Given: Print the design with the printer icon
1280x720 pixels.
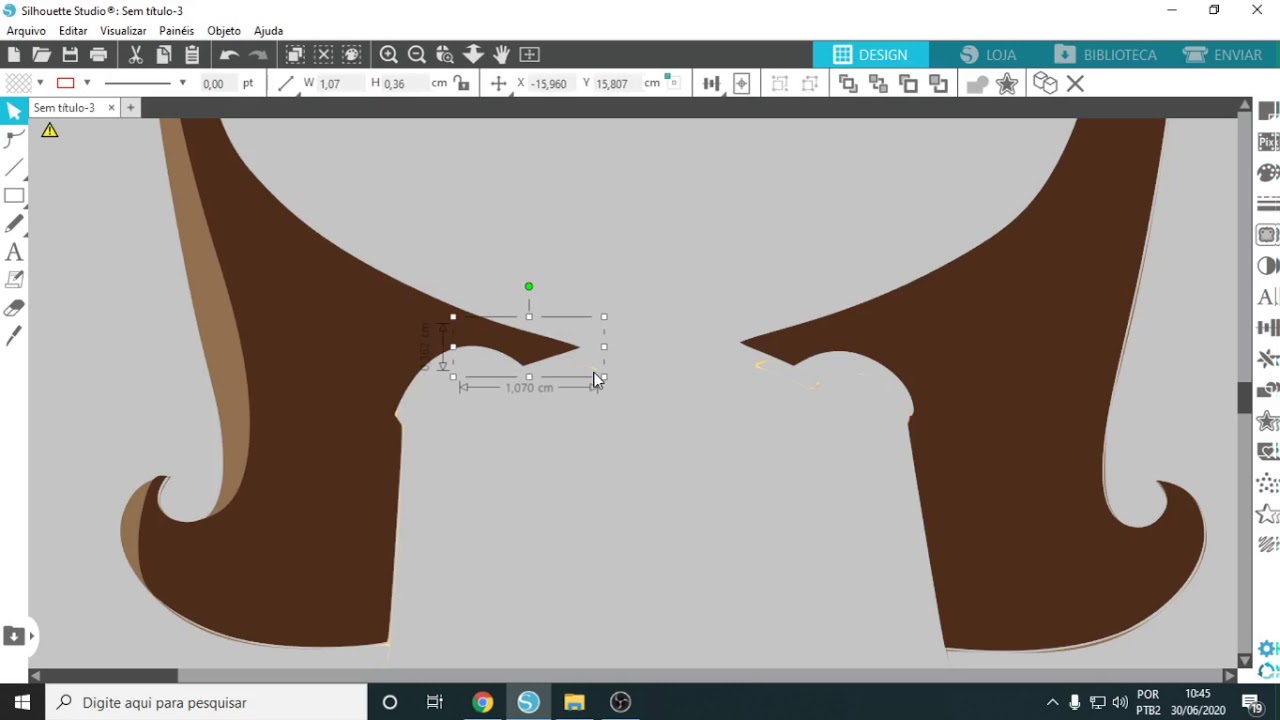Looking at the screenshot, I should [98, 55].
